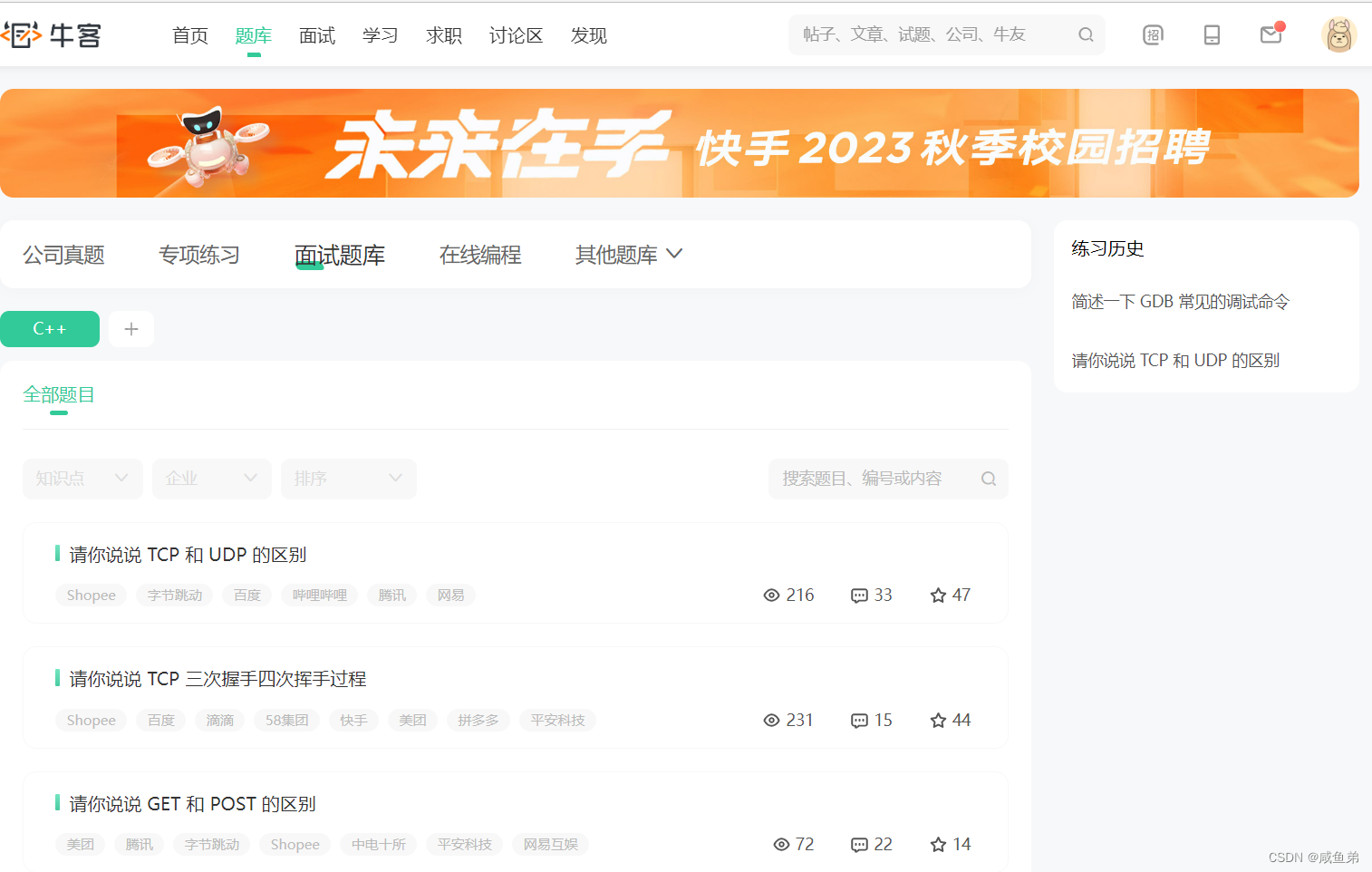Open history item 请你说说 TCP 和 UDP 的区别

1175,361
